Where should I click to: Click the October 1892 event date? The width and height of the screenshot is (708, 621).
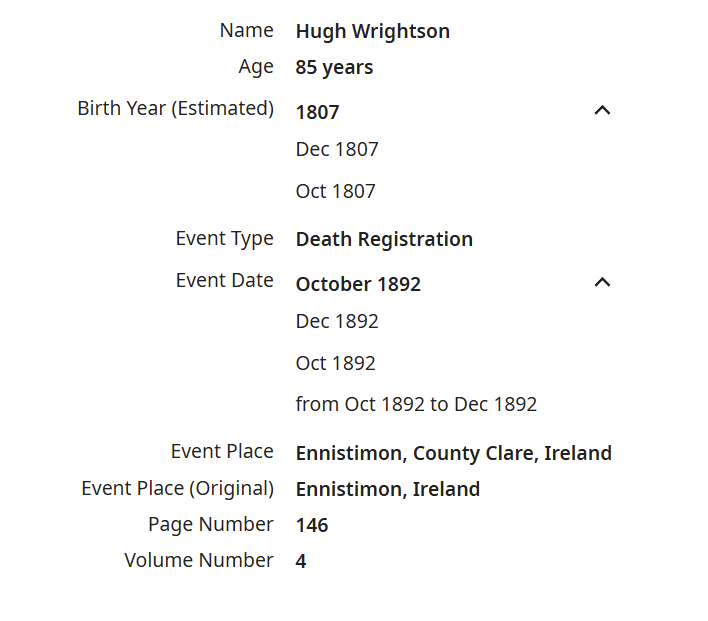(x=358, y=285)
